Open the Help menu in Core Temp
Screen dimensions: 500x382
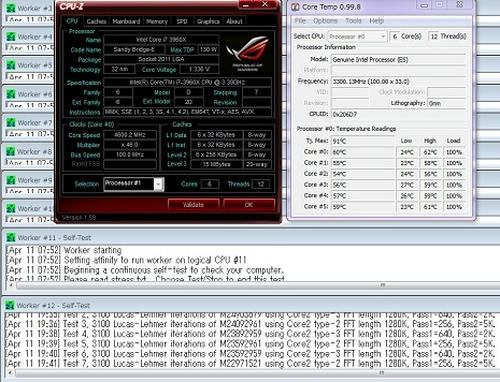point(376,21)
